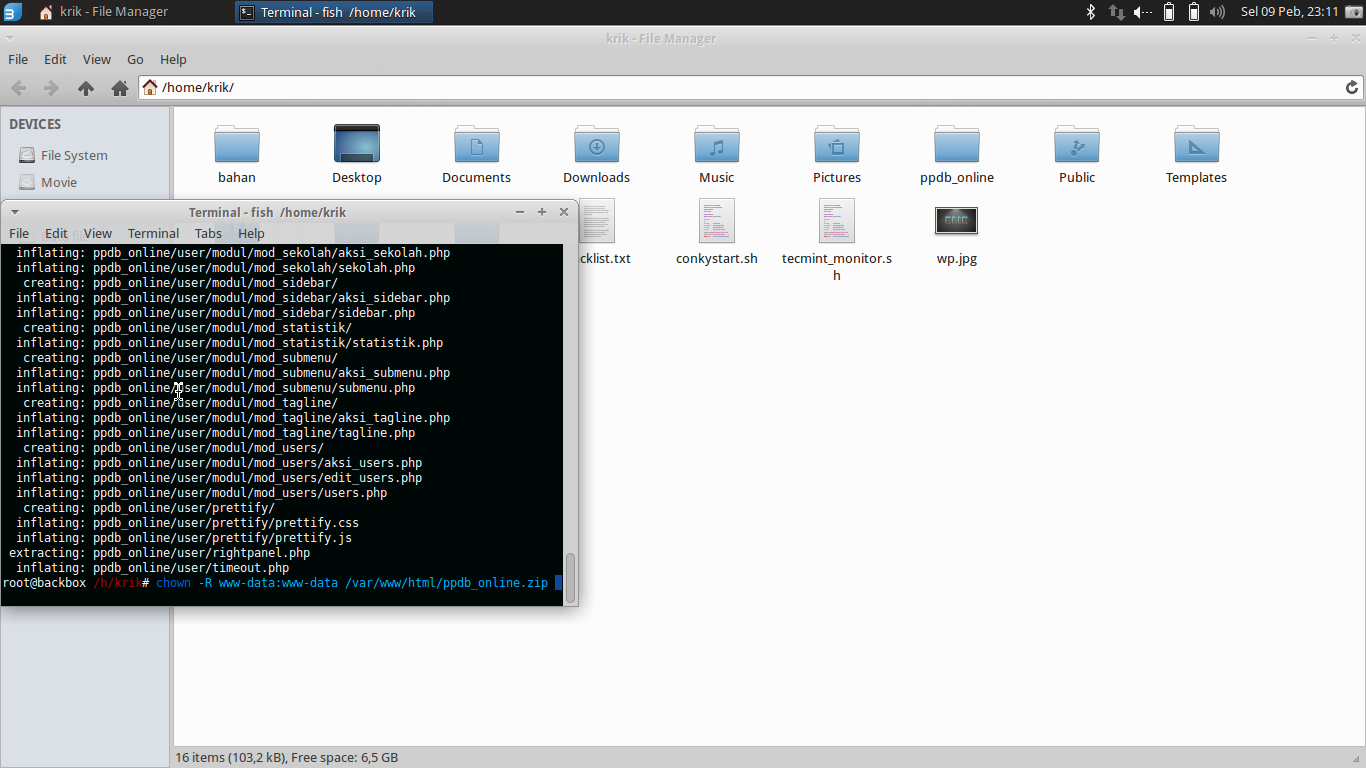Open the Terminal window menu arrow in titlebar

15,212
